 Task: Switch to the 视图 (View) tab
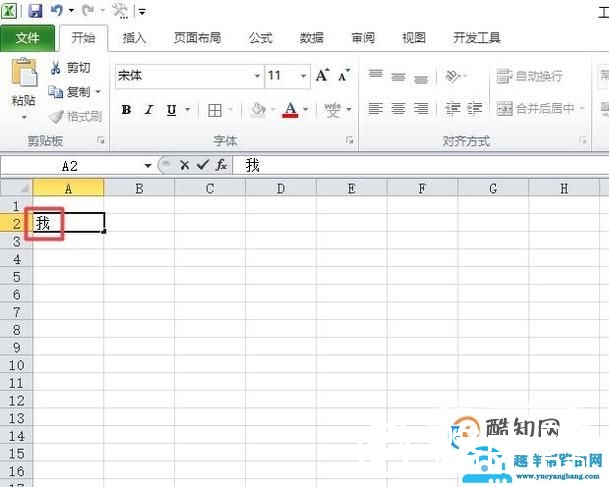414,38
